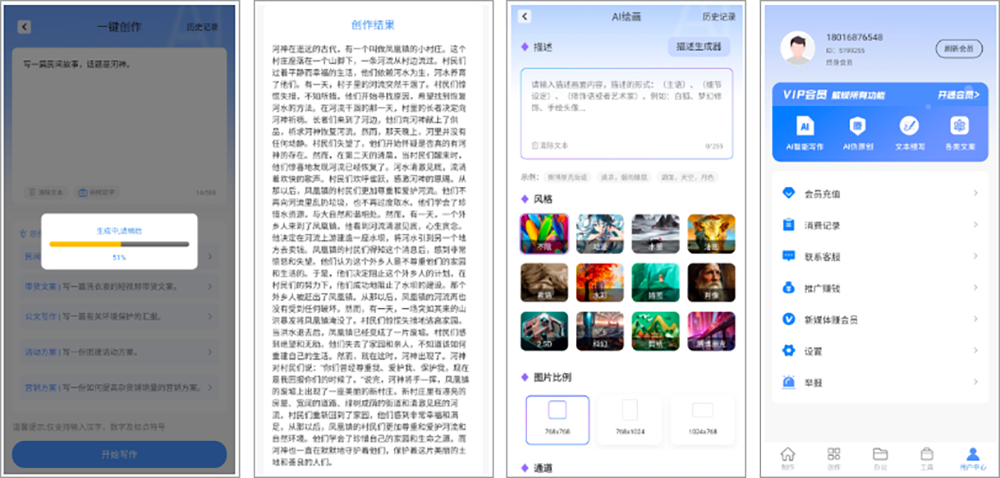Open the 工具 briefcase tab in bottom bar
The width and height of the screenshot is (1000, 478).
click(927, 458)
